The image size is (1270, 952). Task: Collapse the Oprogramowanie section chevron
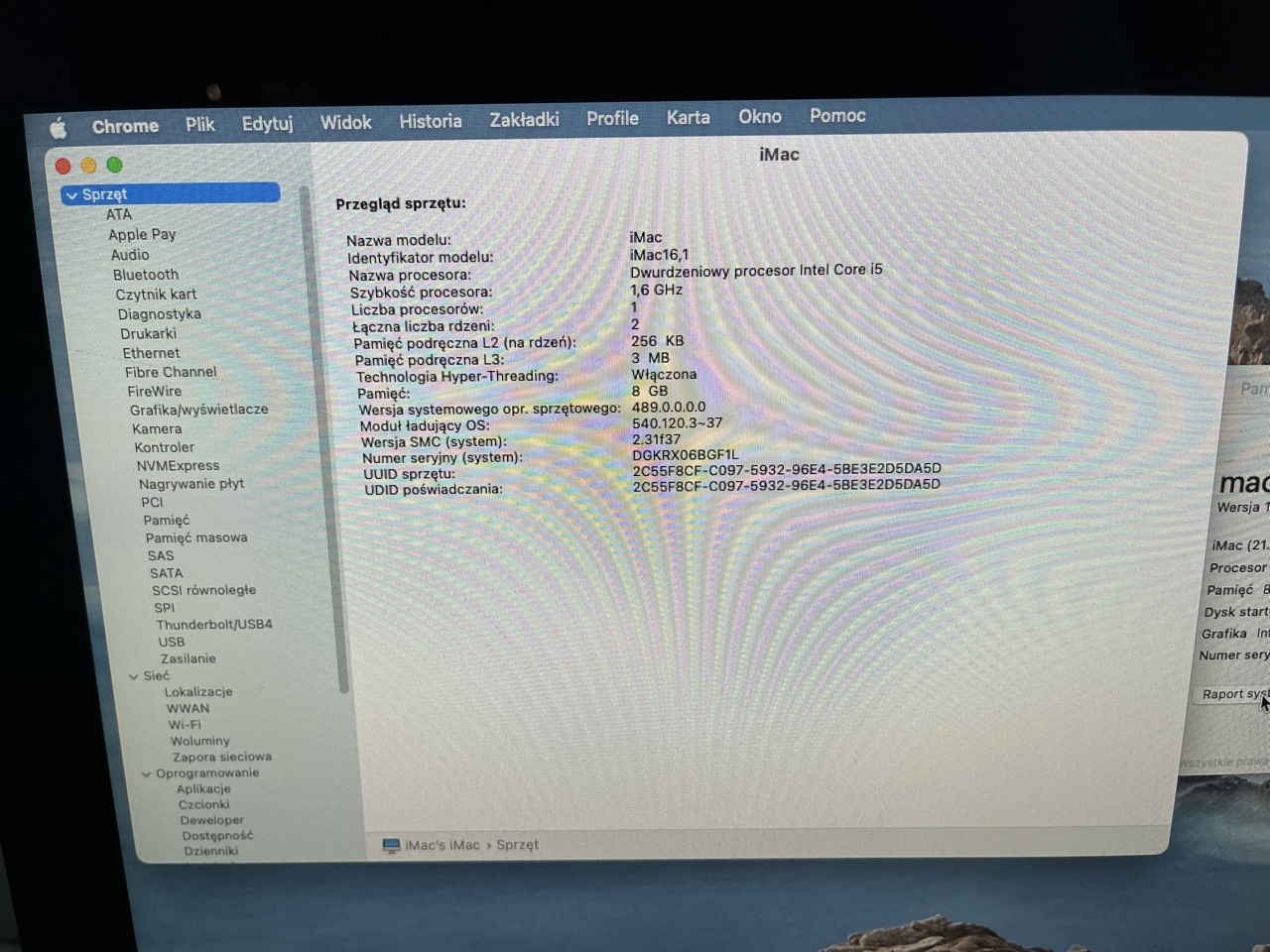point(146,773)
